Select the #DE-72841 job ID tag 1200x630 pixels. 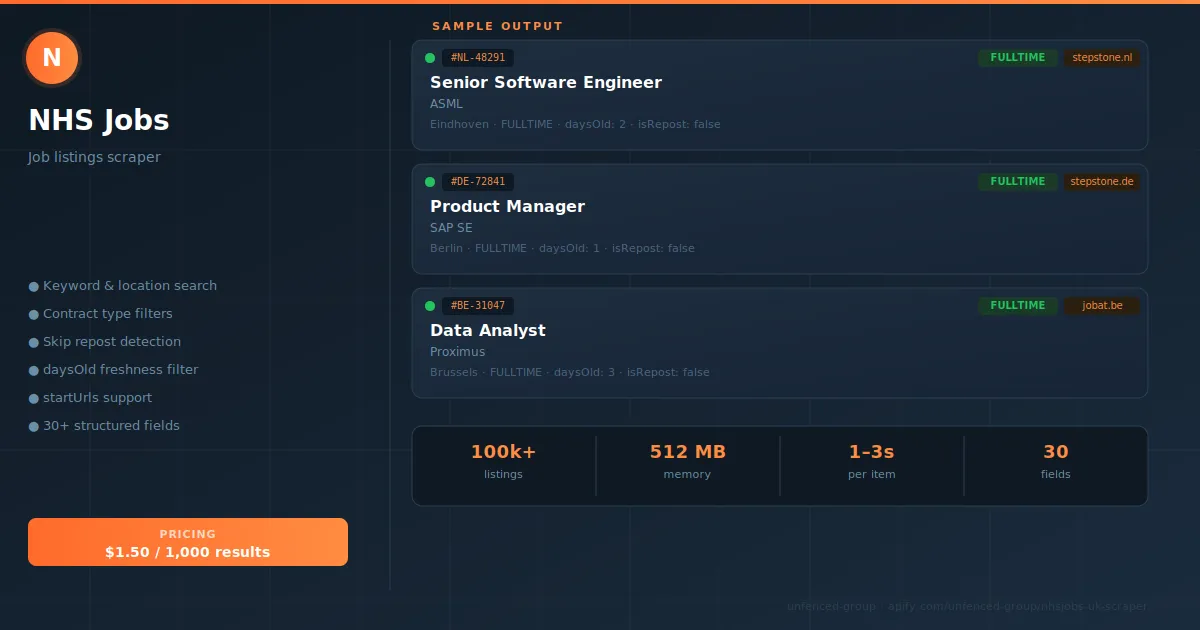(x=478, y=182)
